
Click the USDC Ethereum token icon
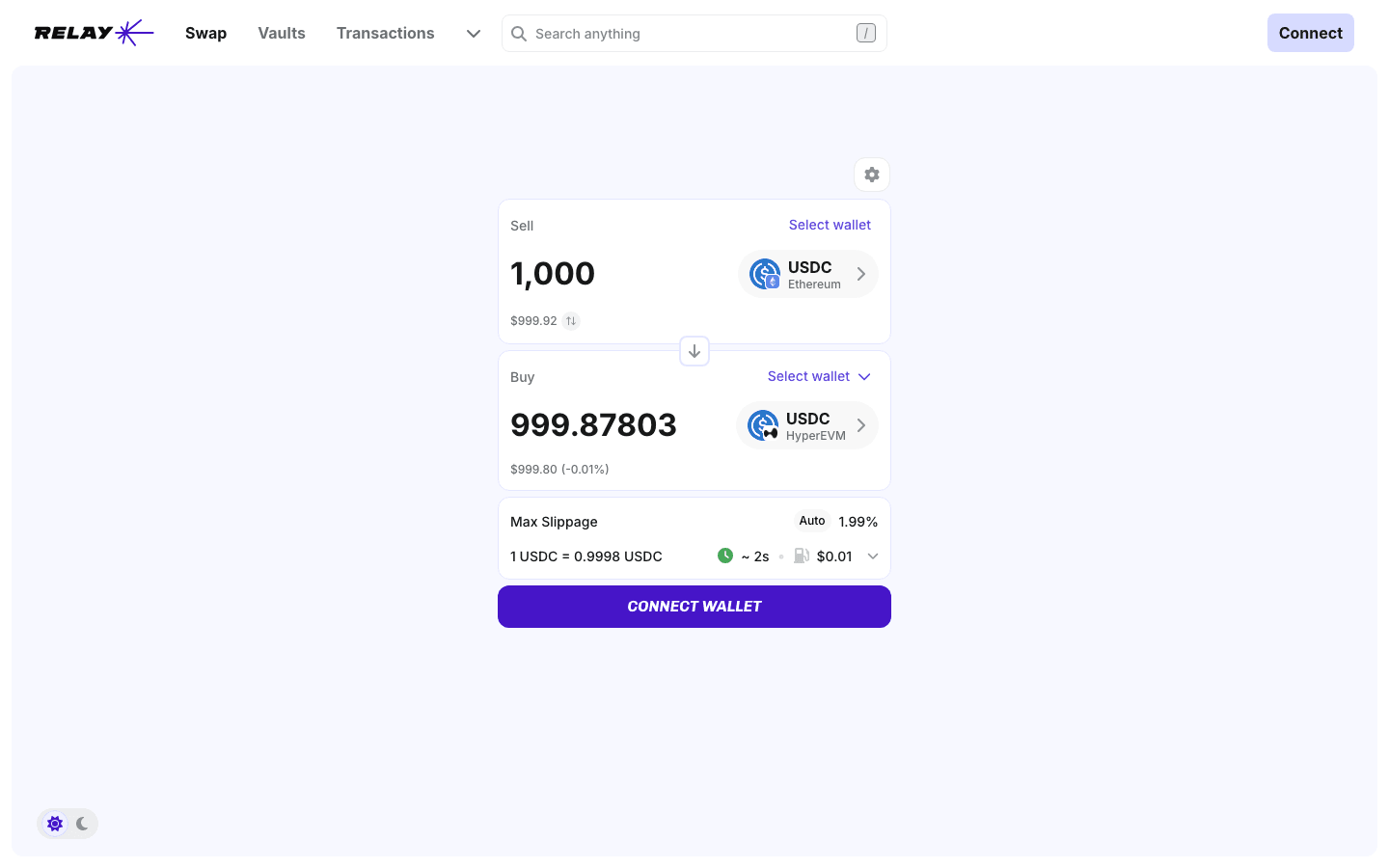pos(765,274)
